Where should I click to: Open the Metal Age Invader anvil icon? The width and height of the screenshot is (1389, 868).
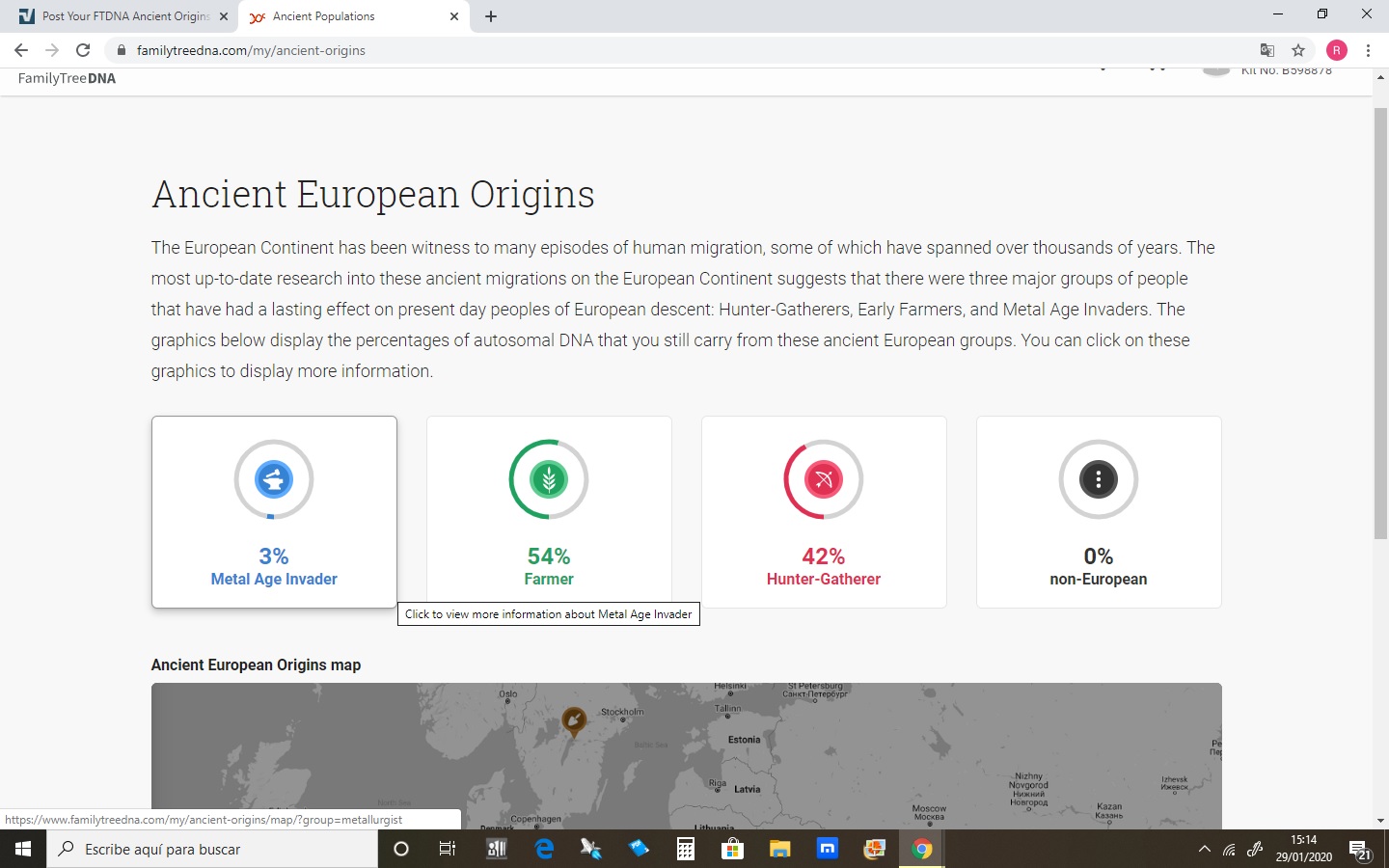274,479
